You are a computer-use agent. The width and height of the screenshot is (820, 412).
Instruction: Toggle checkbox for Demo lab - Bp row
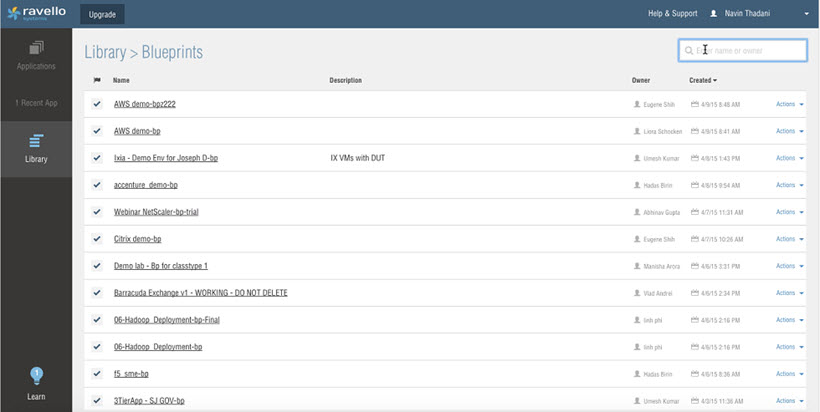coord(97,266)
